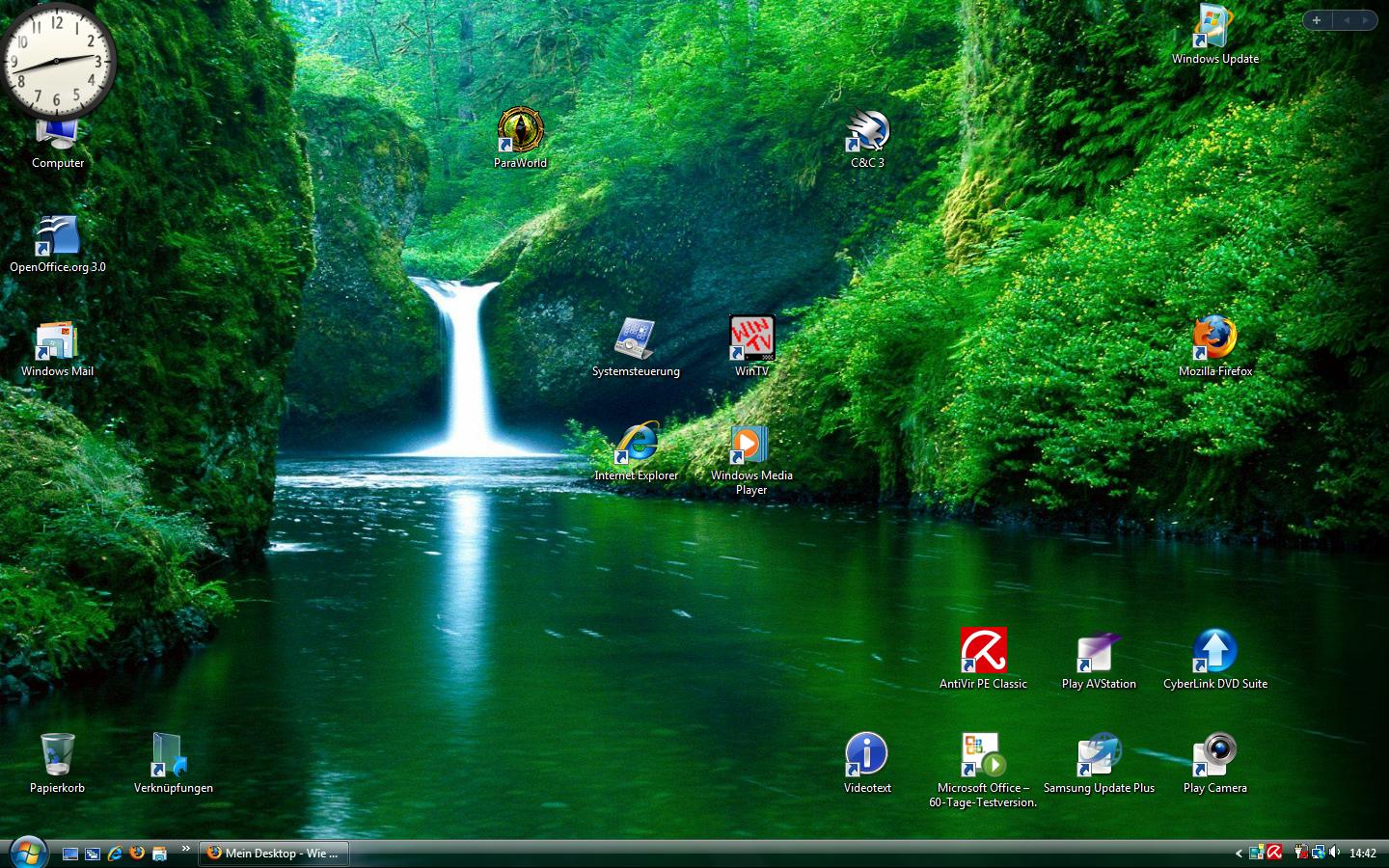Click the Papierkorb recycle bin icon
The image size is (1389, 868).
[57, 756]
